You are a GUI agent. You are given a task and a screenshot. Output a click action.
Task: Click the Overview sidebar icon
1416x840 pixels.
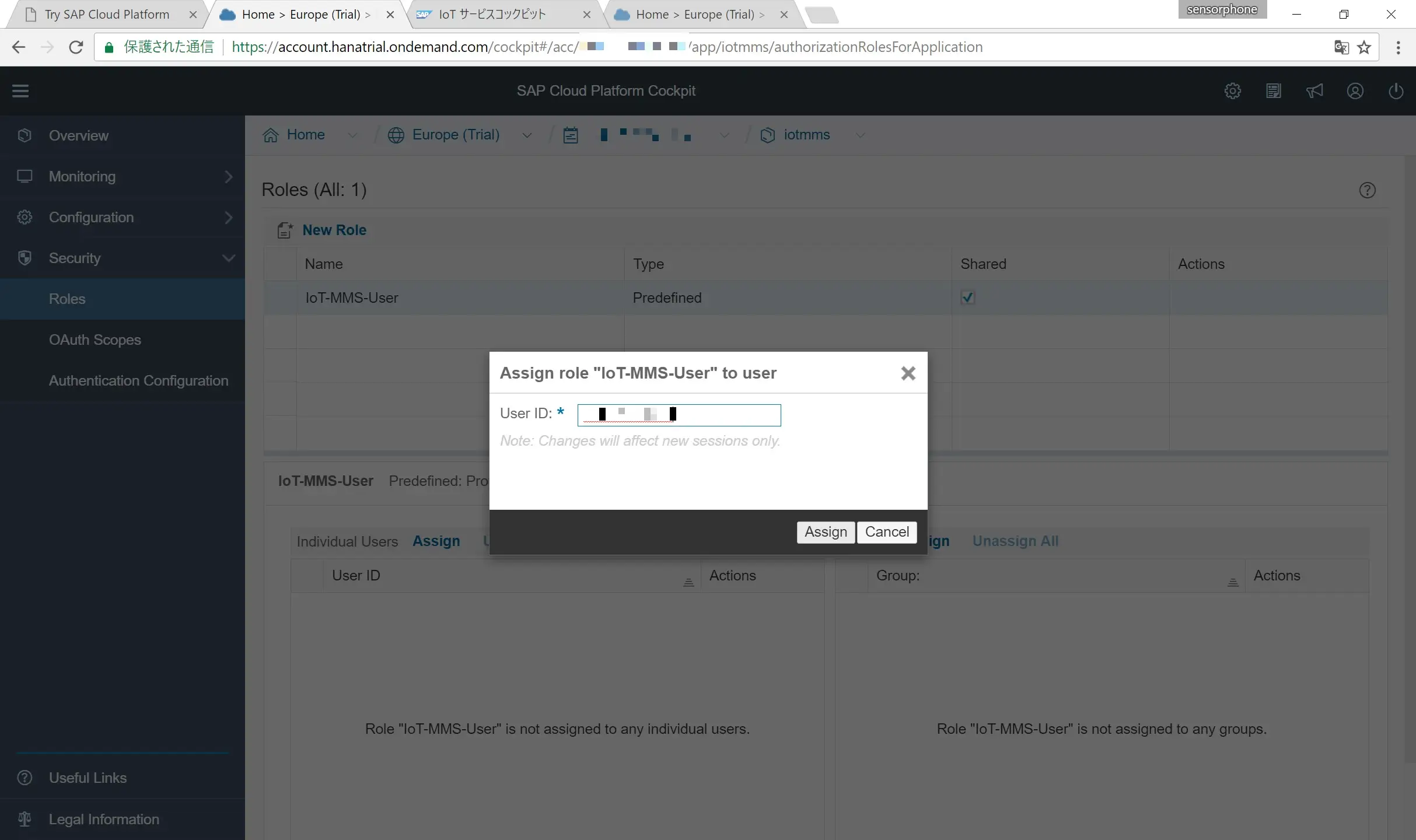point(25,135)
